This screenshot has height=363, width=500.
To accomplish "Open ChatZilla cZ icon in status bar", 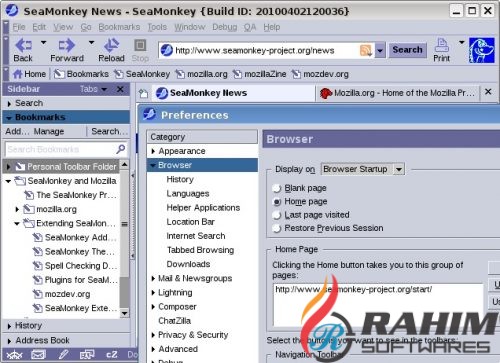I will pos(112,355).
